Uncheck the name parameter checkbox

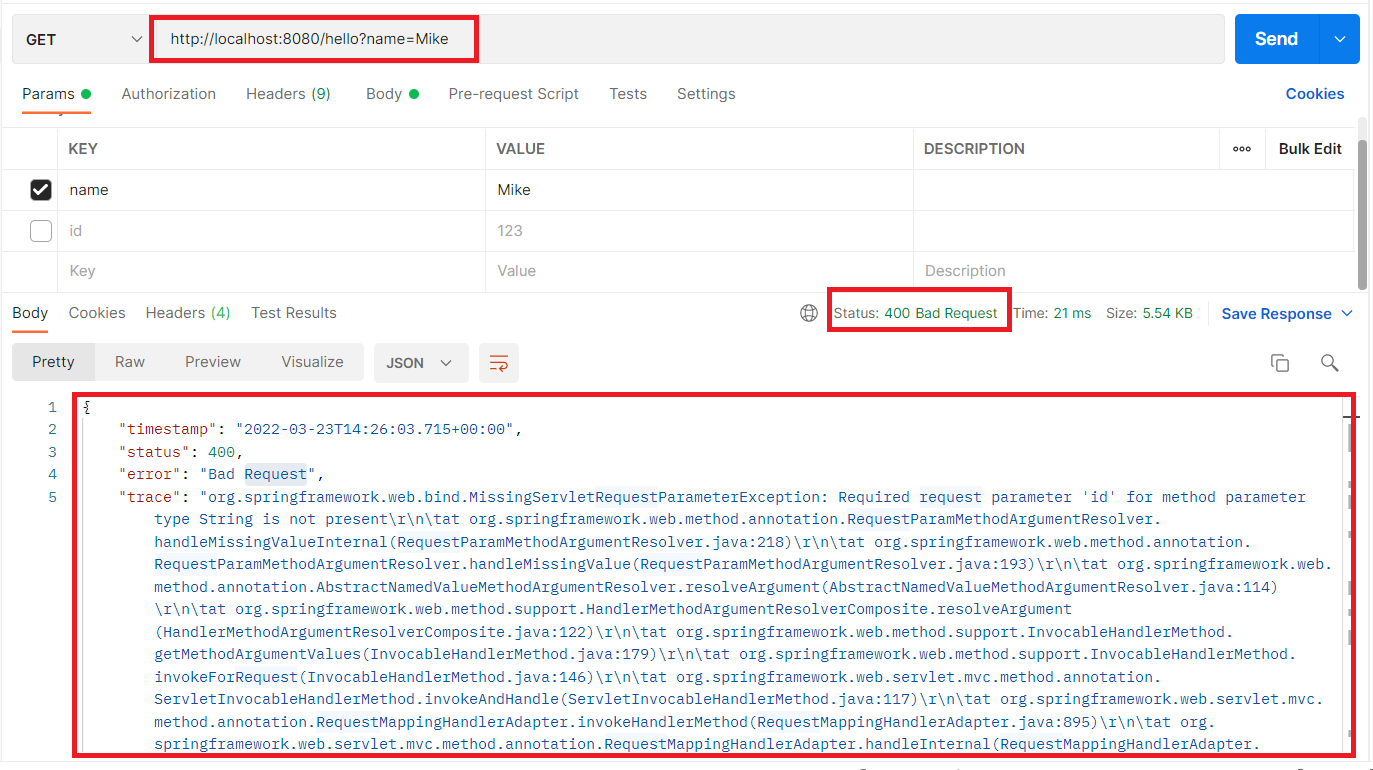(41, 190)
